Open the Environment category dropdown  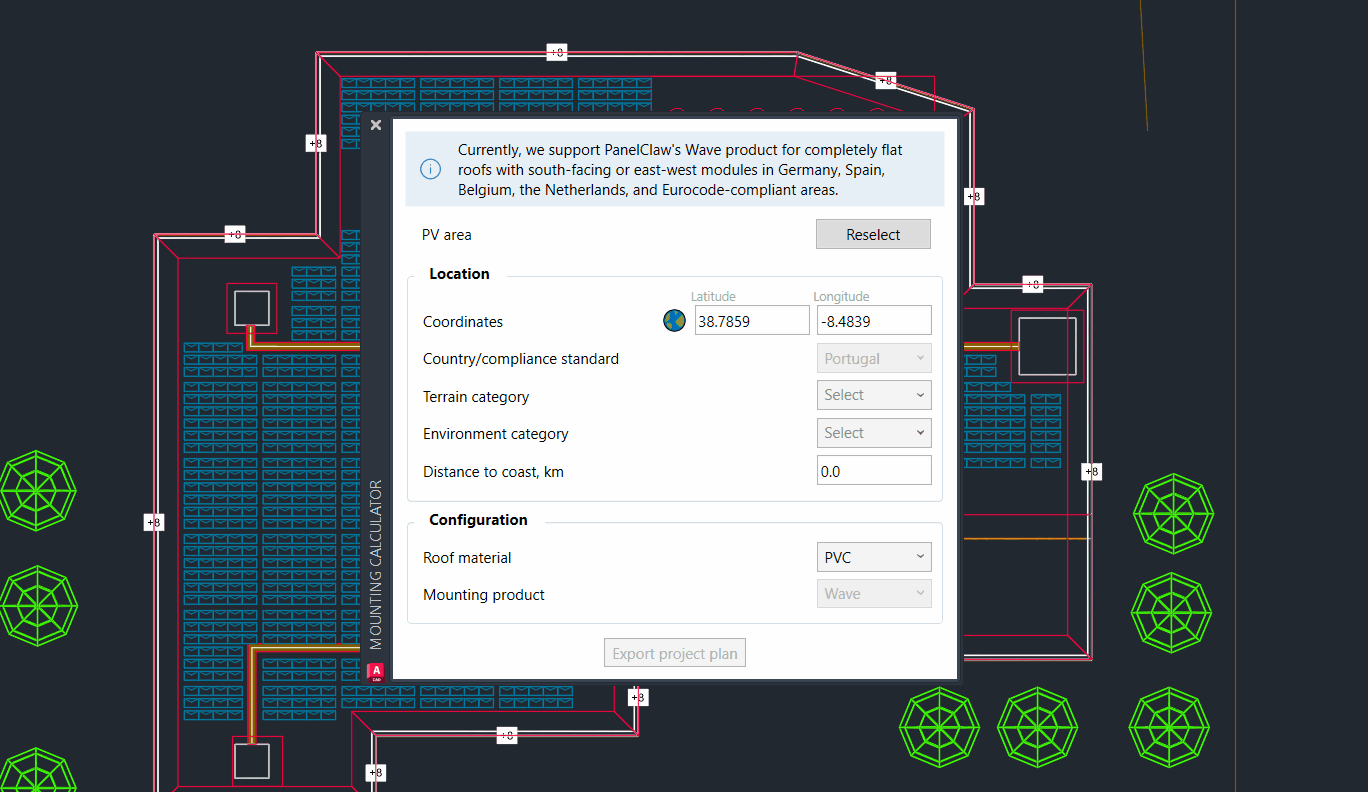click(874, 433)
